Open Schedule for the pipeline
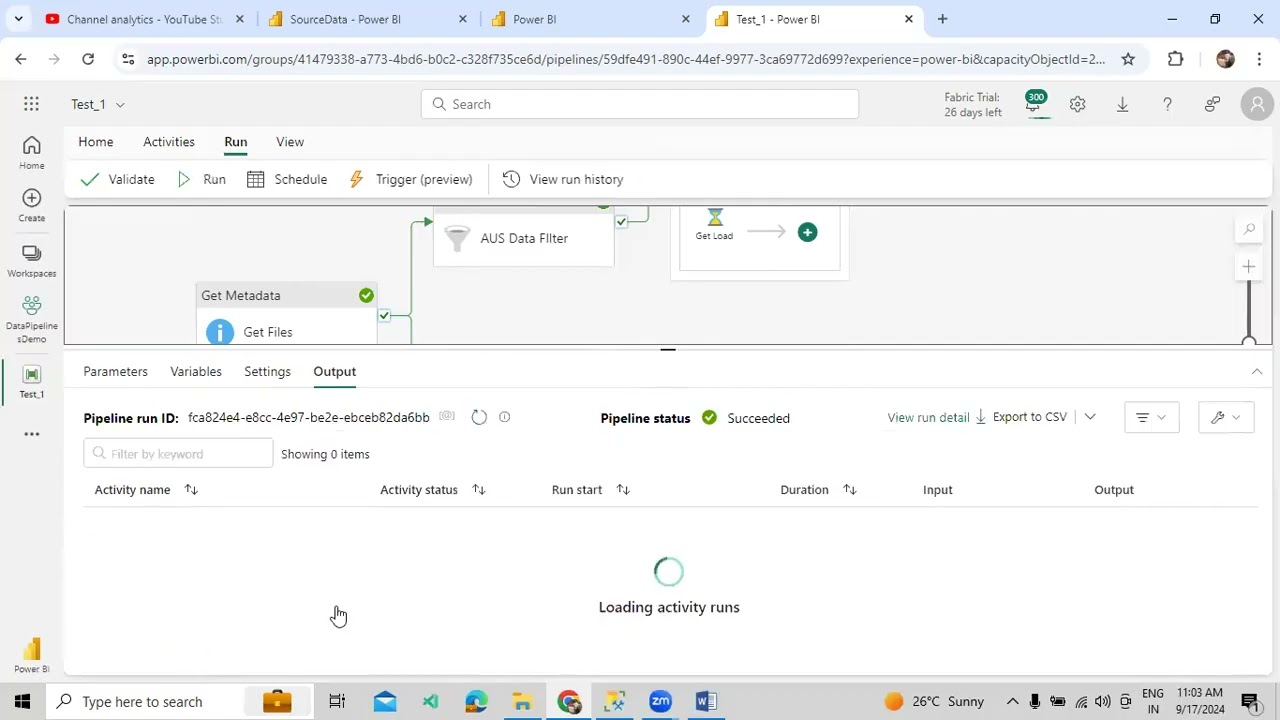This screenshot has height=720, width=1280. click(287, 179)
